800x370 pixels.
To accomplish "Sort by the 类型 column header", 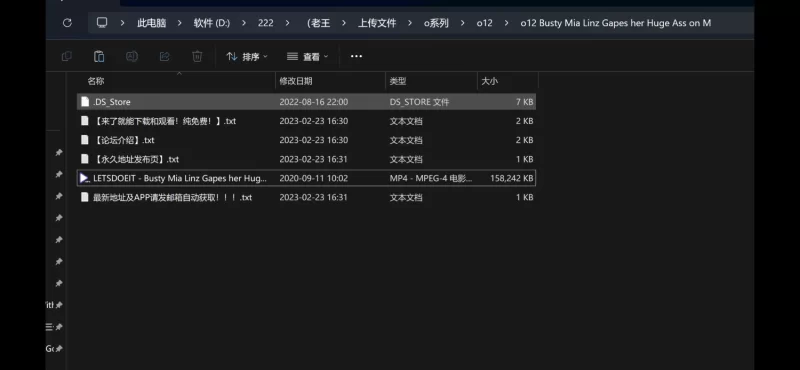I will 398,81.
